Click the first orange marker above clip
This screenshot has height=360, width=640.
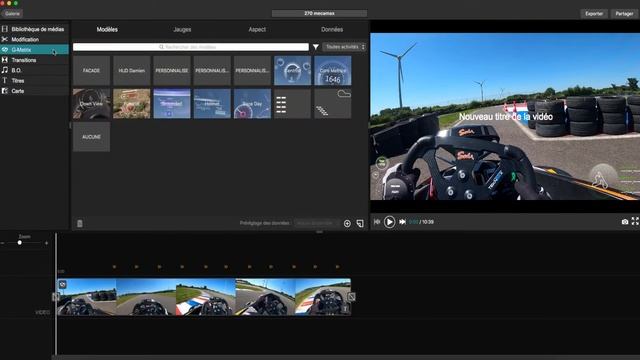click(114, 267)
